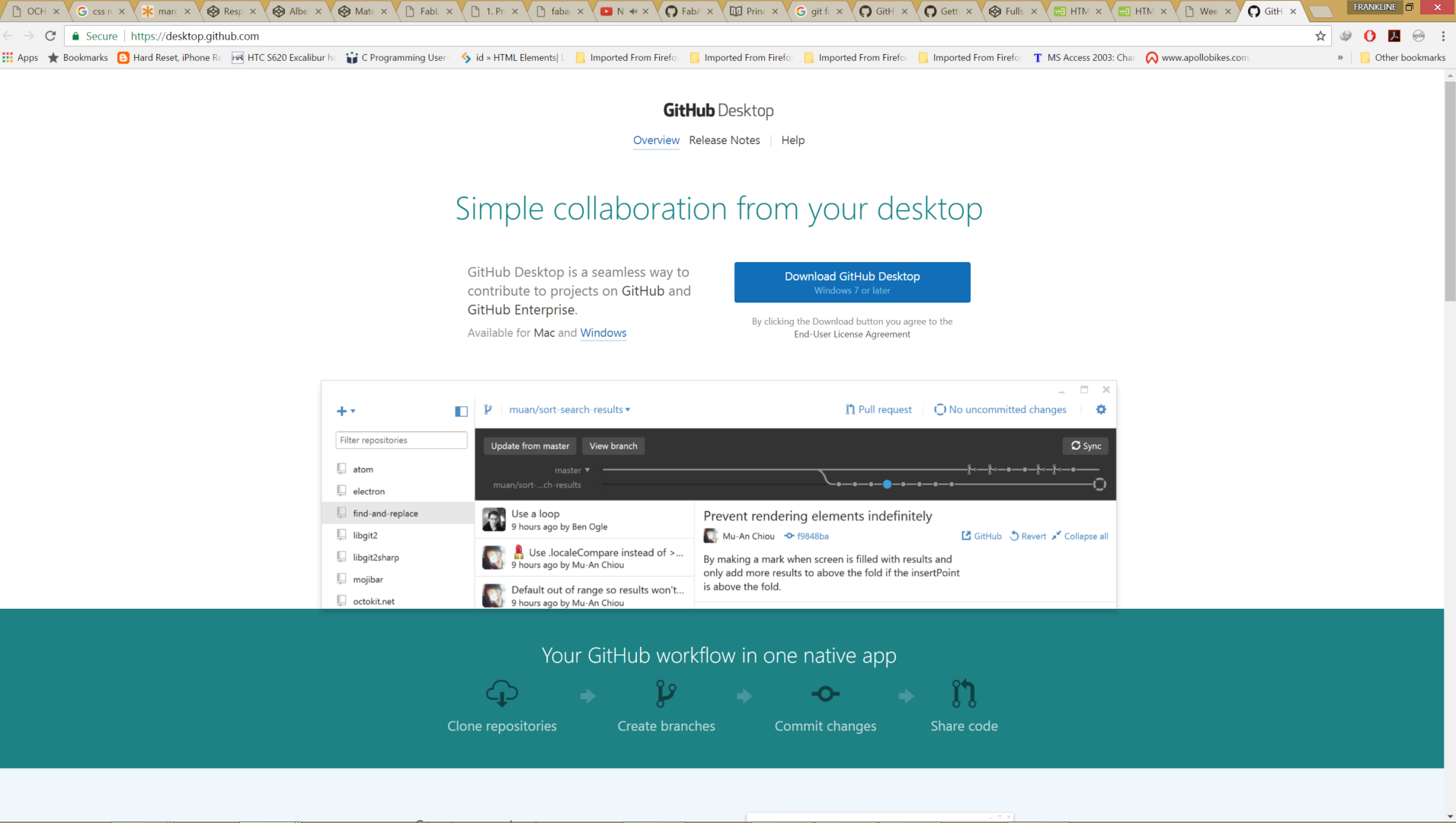Click the scrollbar down arrow
The height and width of the screenshot is (823, 1456).
click(x=1449, y=817)
